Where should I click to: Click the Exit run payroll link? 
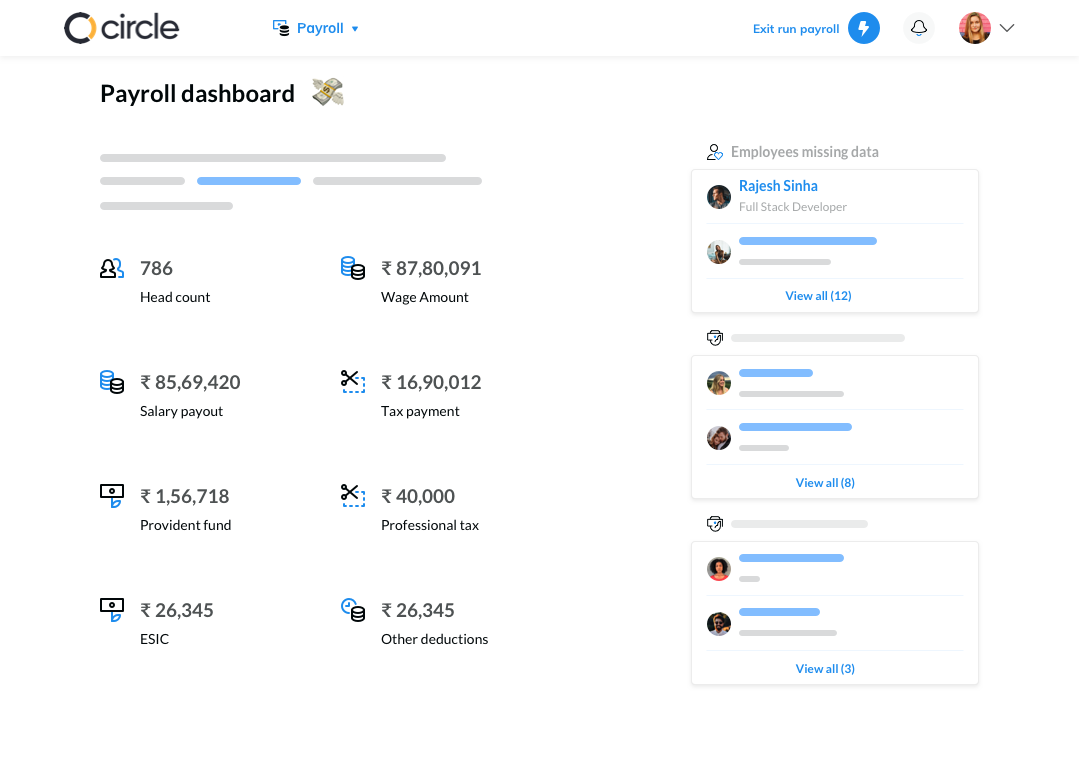[795, 29]
